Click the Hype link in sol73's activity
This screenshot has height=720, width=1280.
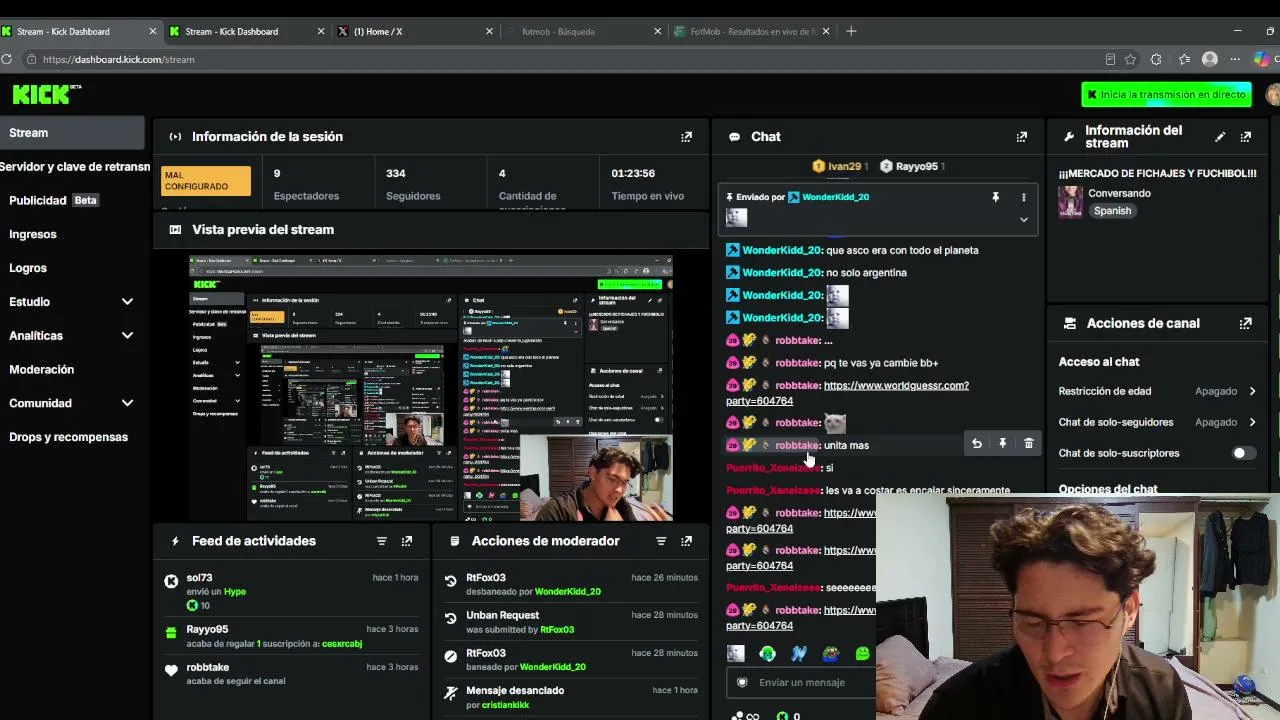tap(234, 592)
